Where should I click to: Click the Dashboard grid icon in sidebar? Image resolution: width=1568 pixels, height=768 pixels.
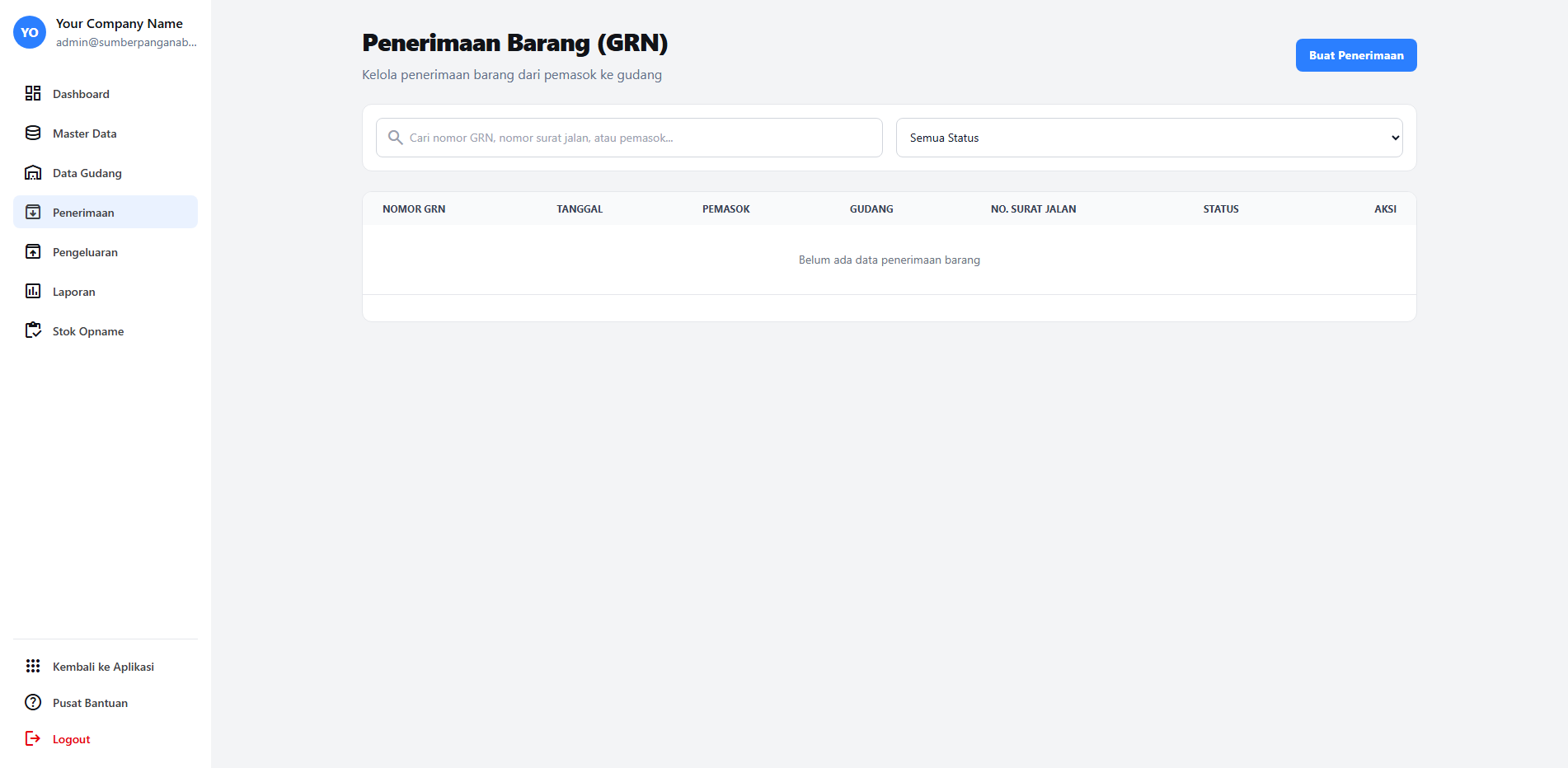coord(33,93)
